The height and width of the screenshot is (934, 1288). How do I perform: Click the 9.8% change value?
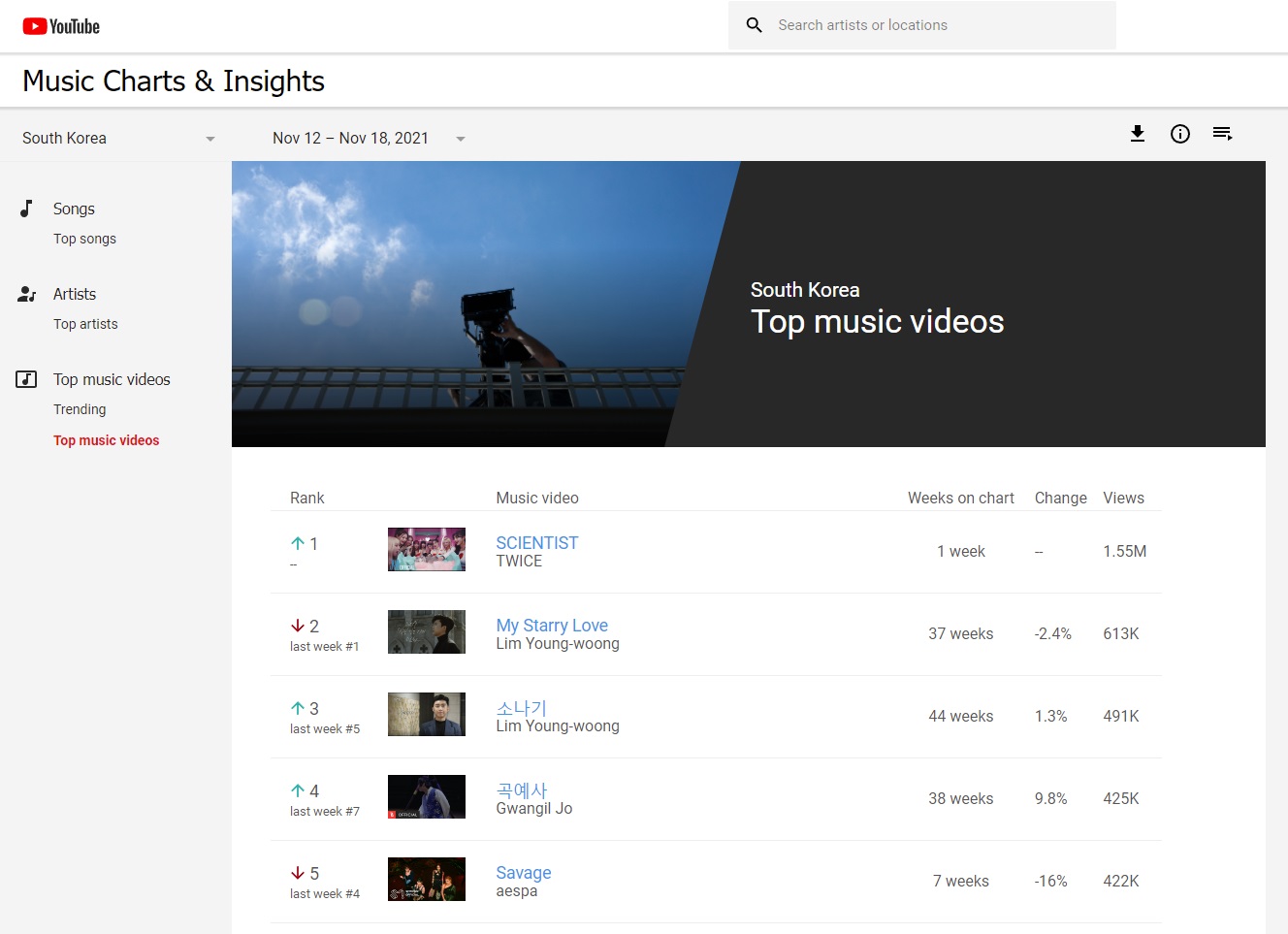1051,798
